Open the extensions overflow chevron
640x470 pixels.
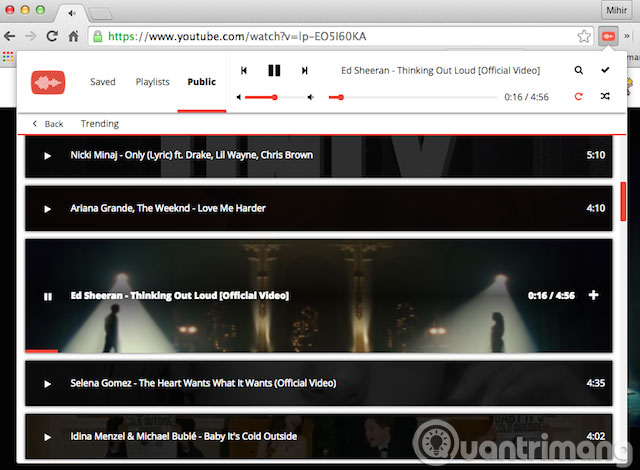[x=627, y=36]
